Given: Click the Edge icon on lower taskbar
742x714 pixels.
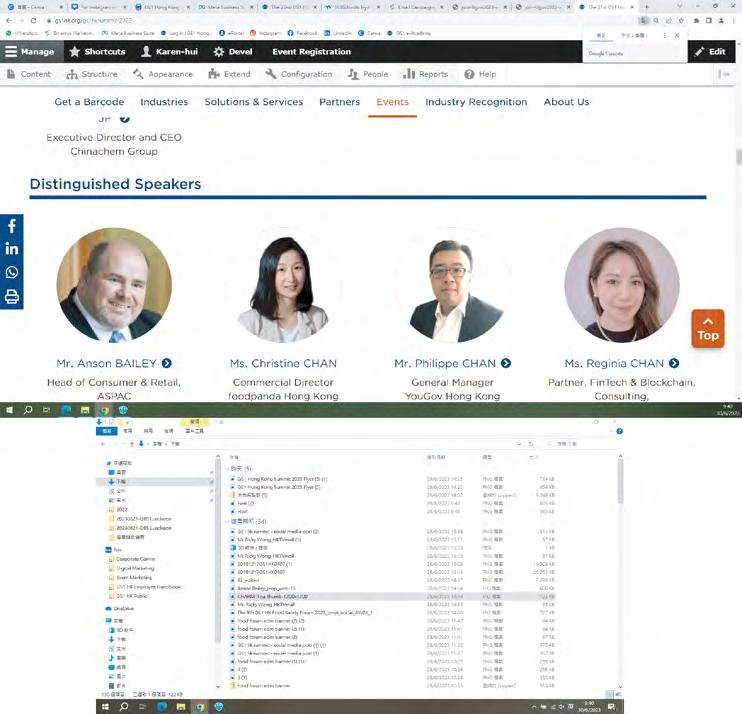Looking at the screenshot, I should point(162,707).
